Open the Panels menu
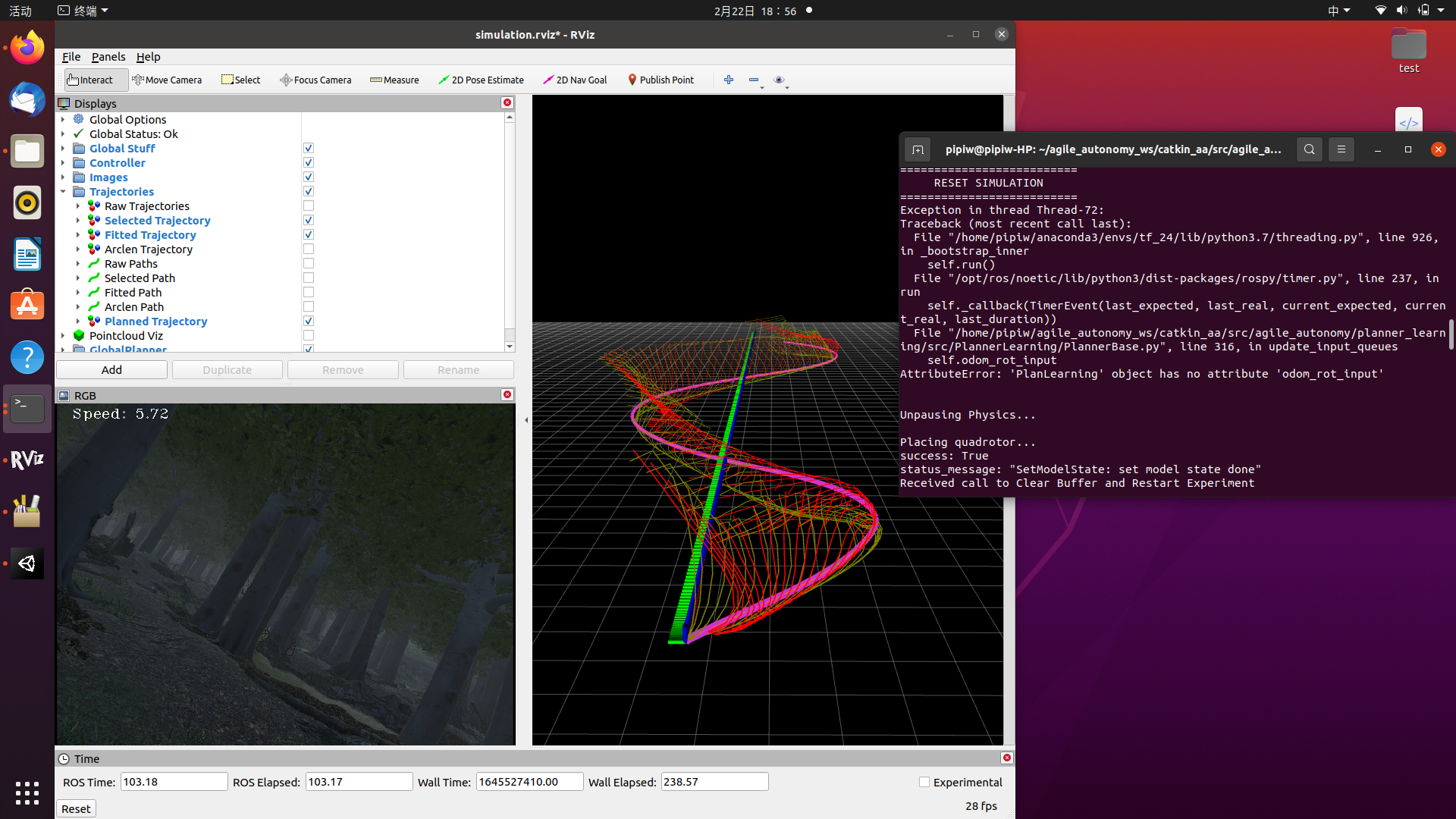 tap(108, 57)
